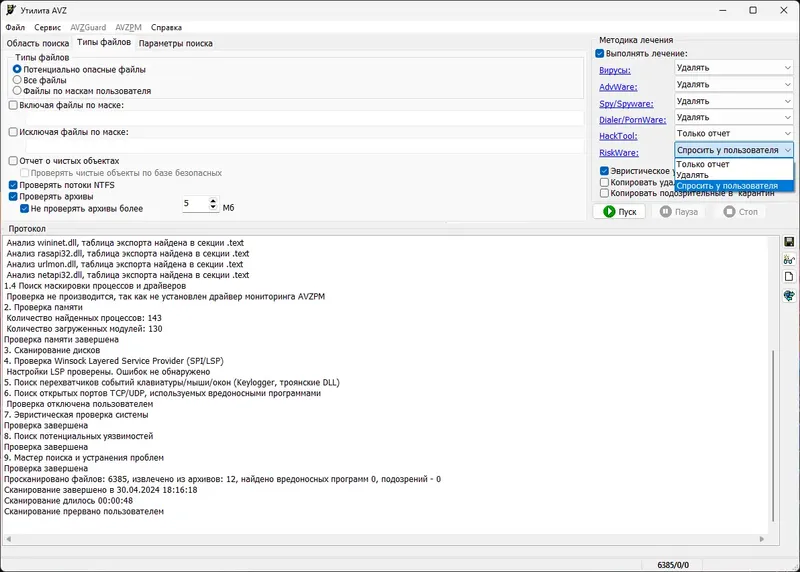Collapse the RiskWare dropdown combo box

click(x=734, y=150)
